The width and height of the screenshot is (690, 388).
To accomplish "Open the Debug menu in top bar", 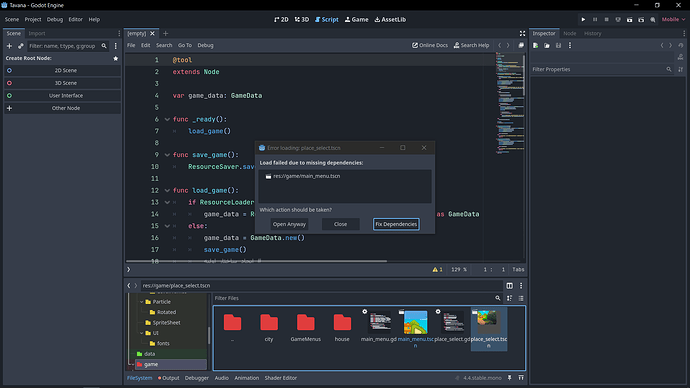I will (55, 19).
